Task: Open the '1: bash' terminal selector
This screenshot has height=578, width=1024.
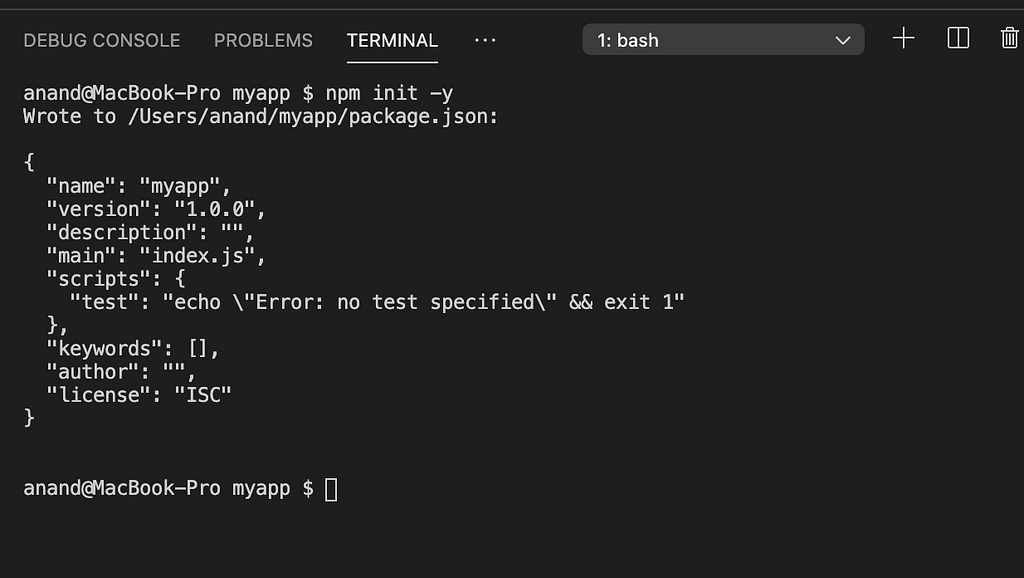Action: [724, 40]
